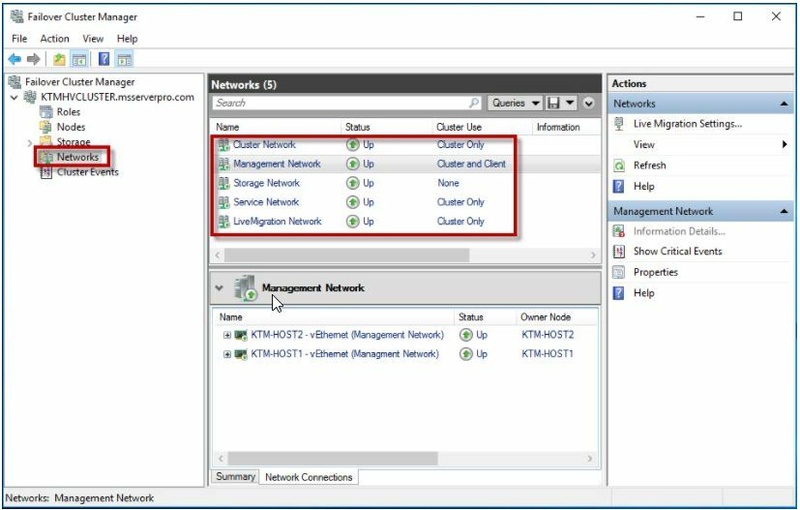Click the Service Network Up status icon
Image resolution: width=800 pixels, height=510 pixels.
click(353, 202)
